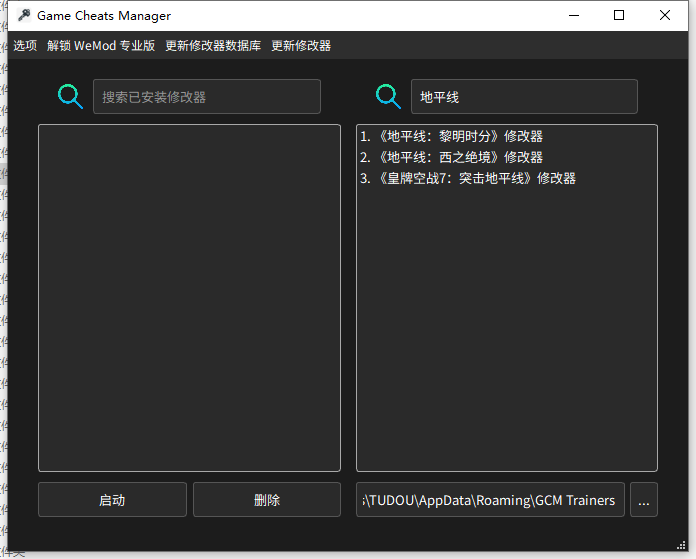696x559 pixels.
Task: Select 《地平线：西之绝境》修改器 from results
Action: click(x=451, y=157)
